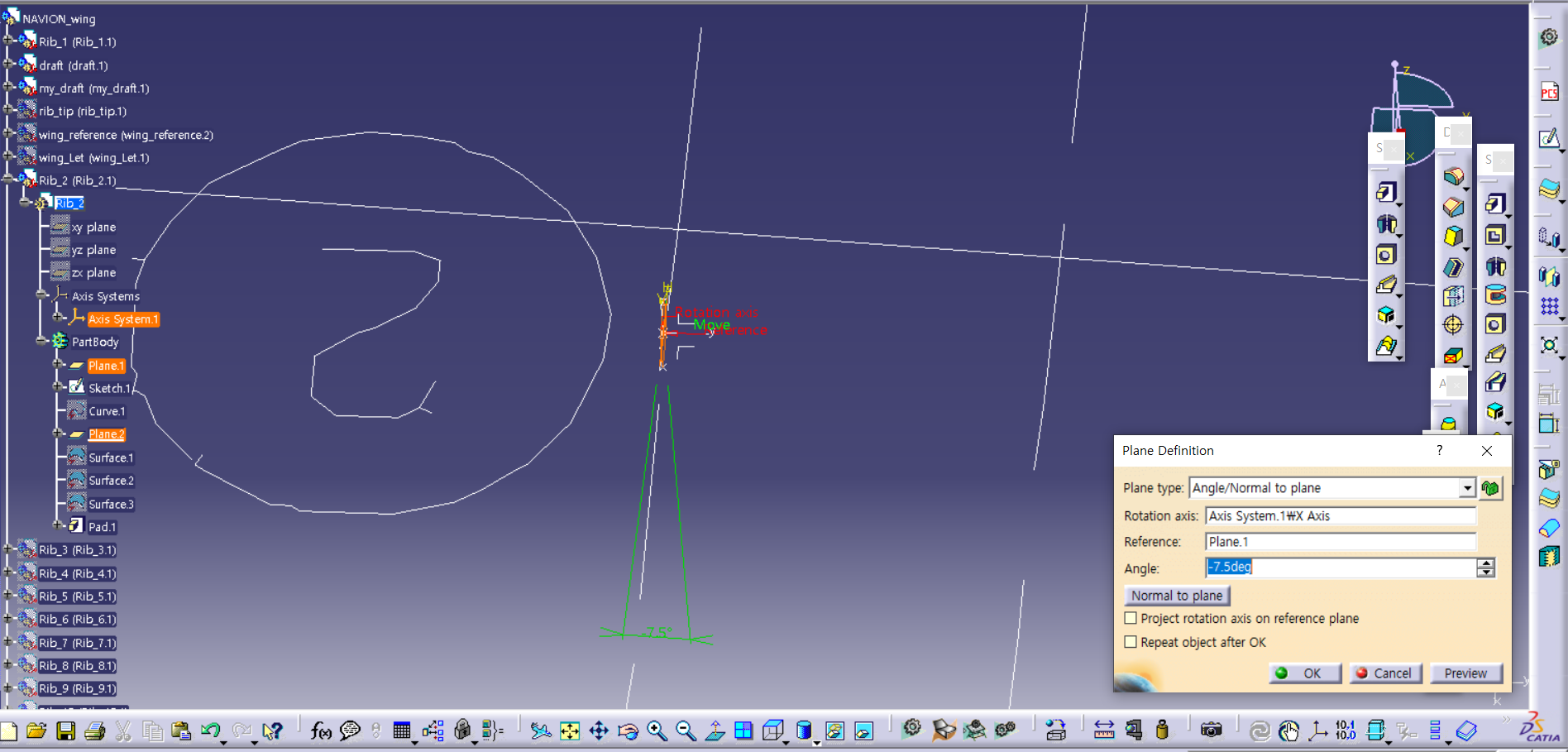The height and width of the screenshot is (752, 1568).
Task: Click the Normal to plane button
Action: pos(1177,596)
